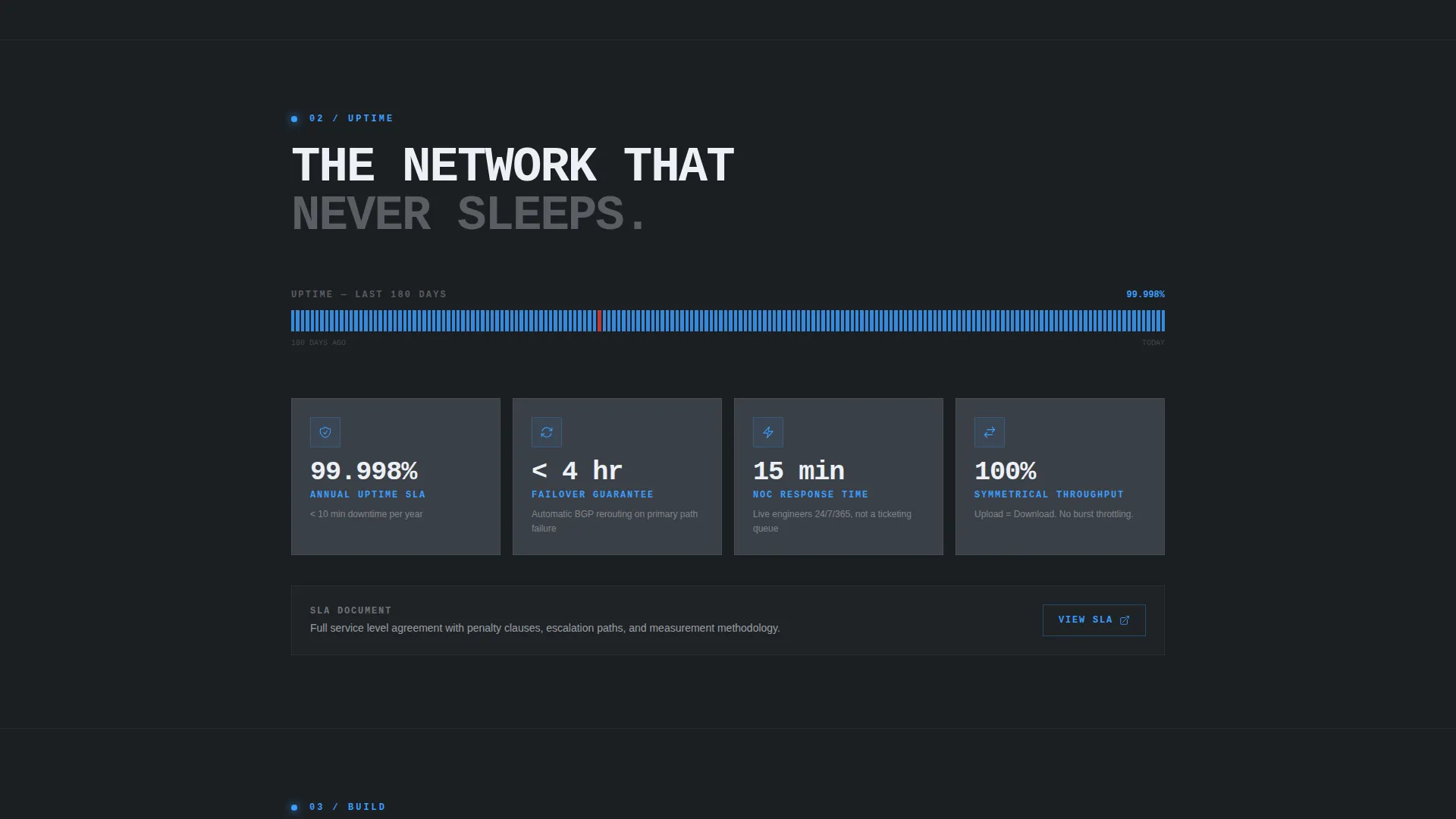Click the '< 10 min downtime per year' text
Viewport: 1456px width, 819px height.
point(366,514)
